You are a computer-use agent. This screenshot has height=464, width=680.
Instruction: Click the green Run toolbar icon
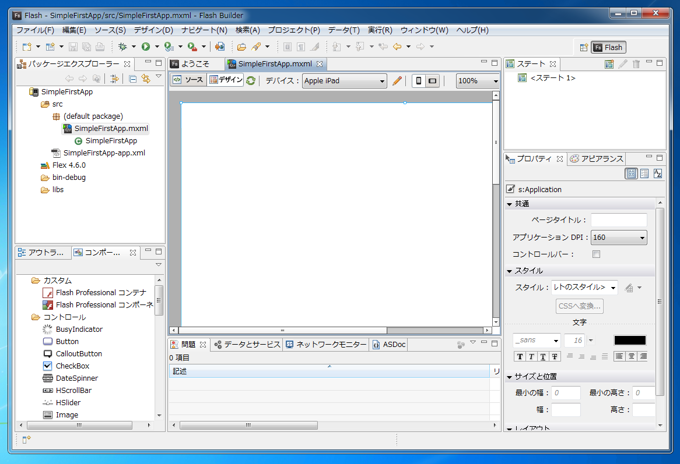pyautogui.click(x=146, y=46)
